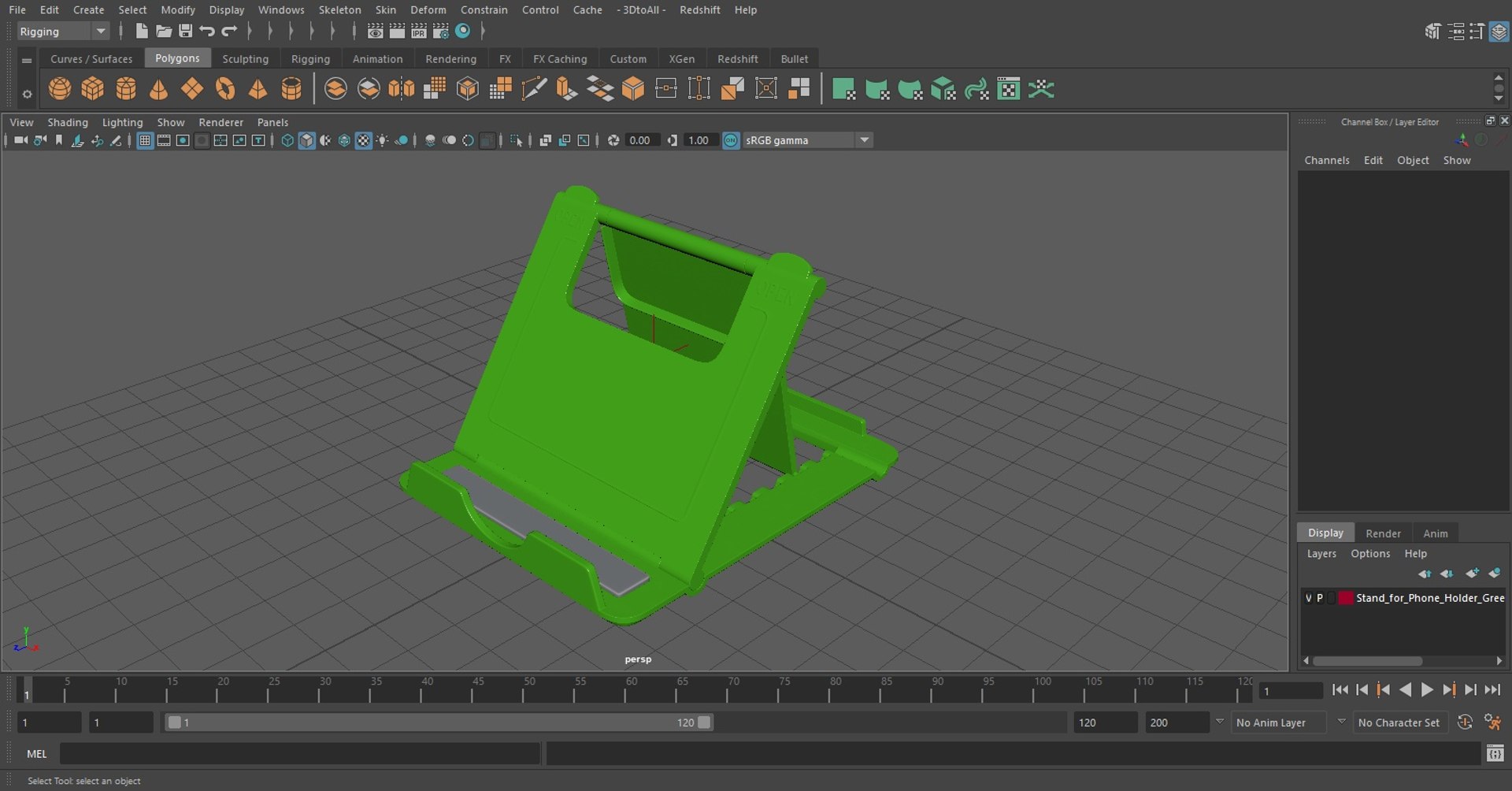This screenshot has width=1512, height=791.
Task: Switch to the Sculpting shelf tab
Action: pos(245,59)
